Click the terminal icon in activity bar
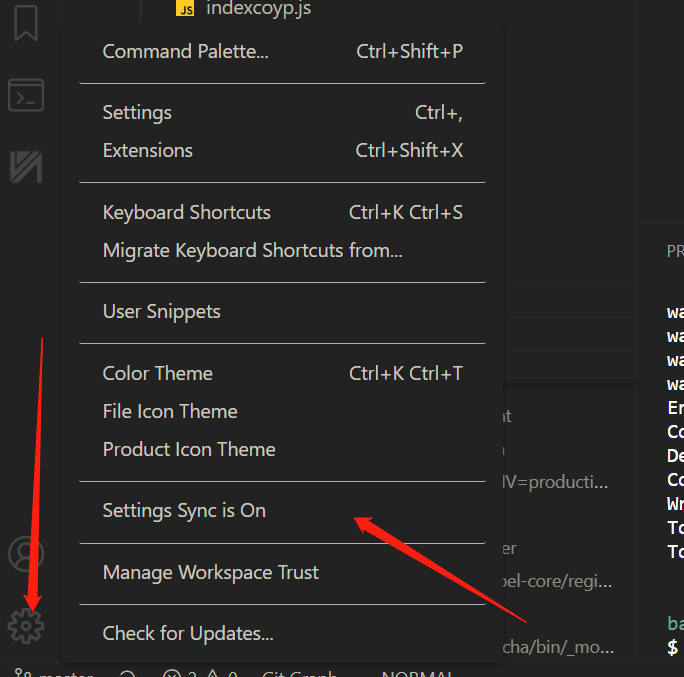This screenshot has height=677, width=684. [x=25, y=96]
